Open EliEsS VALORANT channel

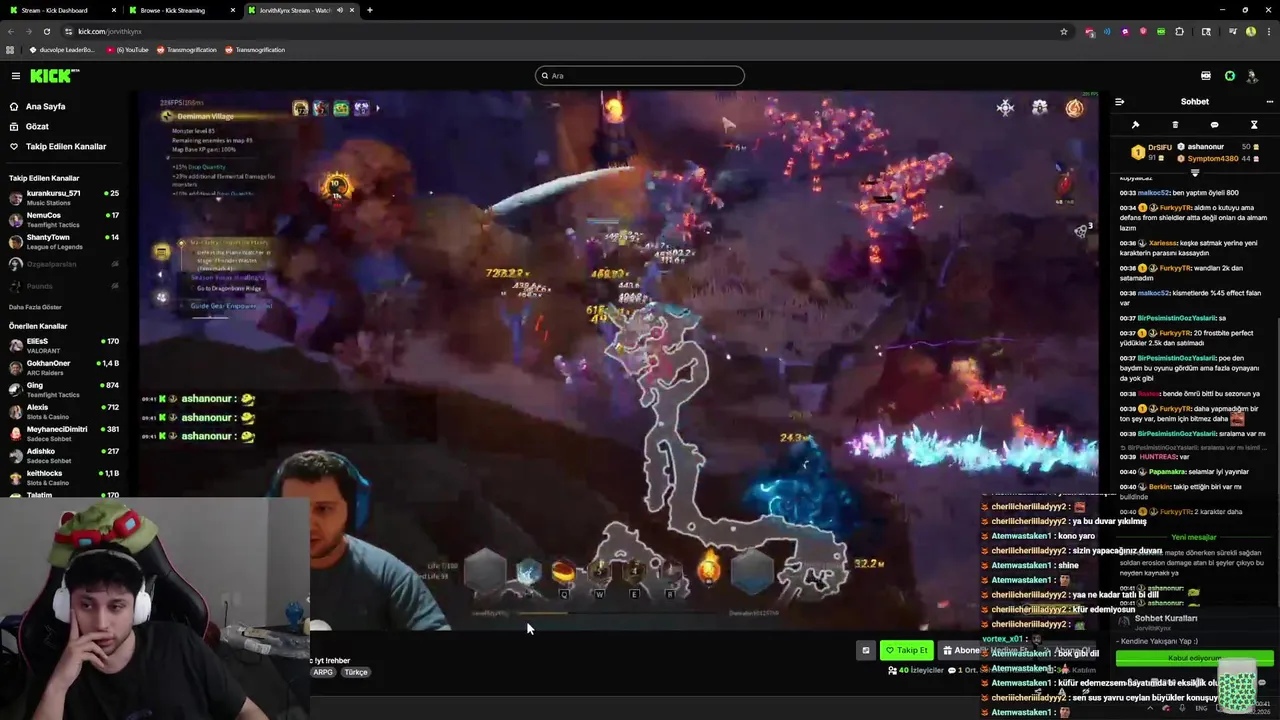(x=64, y=346)
